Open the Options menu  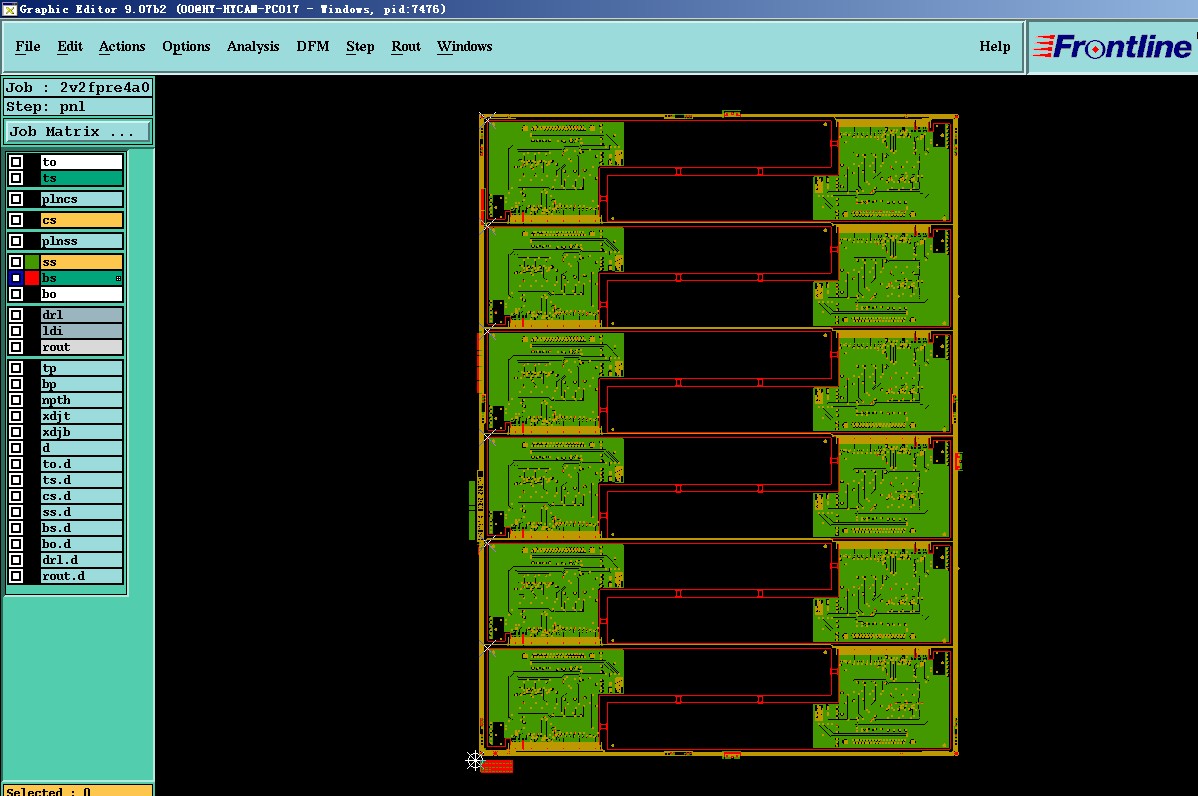coord(186,47)
